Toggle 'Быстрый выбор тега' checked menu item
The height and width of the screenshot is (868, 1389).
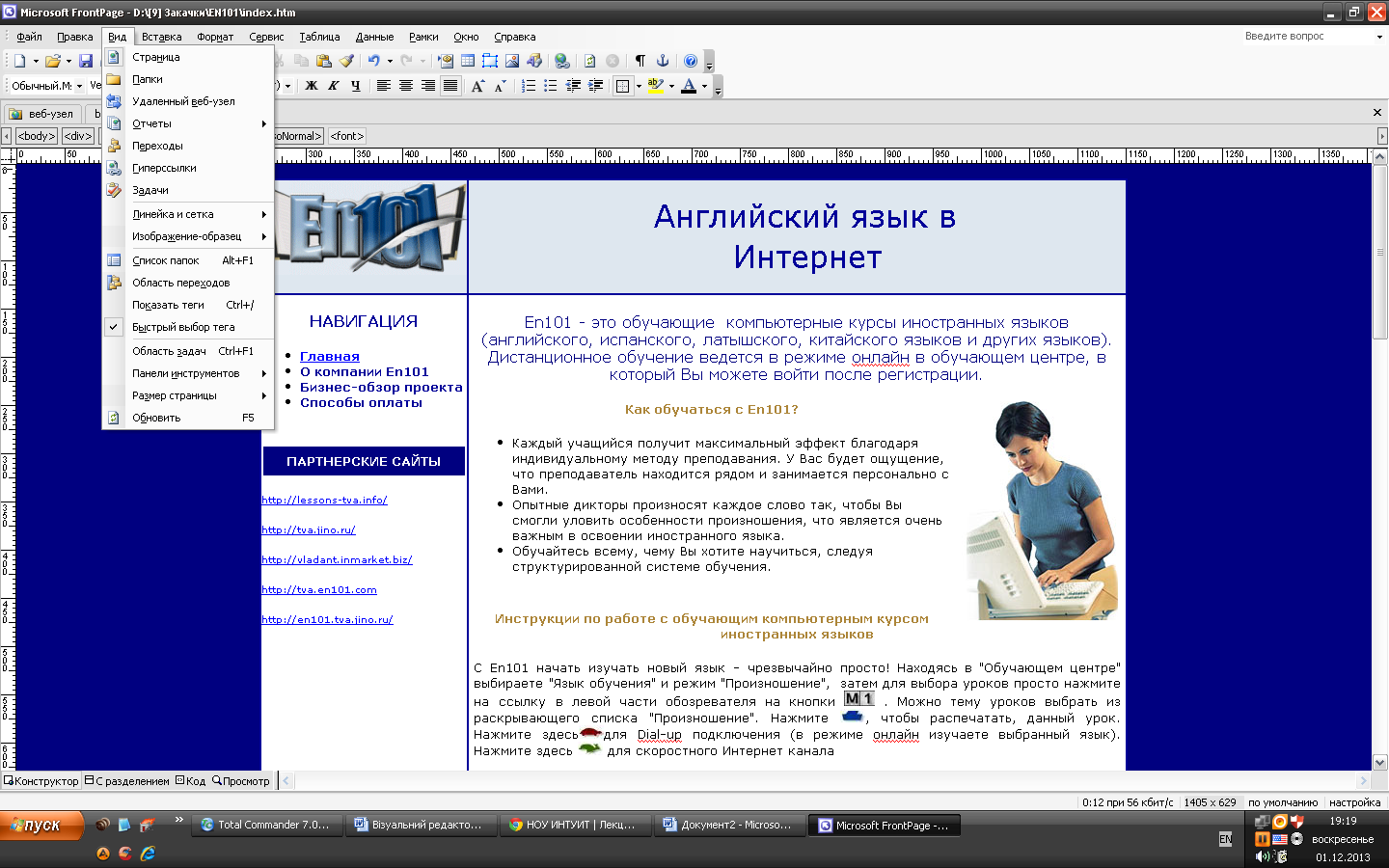point(188,327)
